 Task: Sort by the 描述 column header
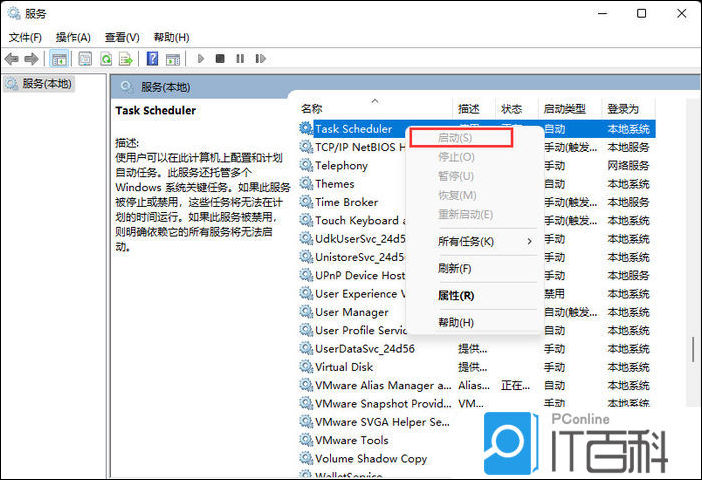click(x=475, y=109)
